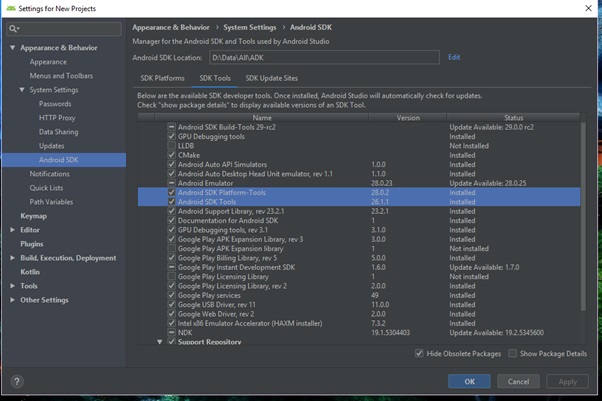Enable Google Play Licensing Library checkbox

pyautogui.click(x=172, y=277)
